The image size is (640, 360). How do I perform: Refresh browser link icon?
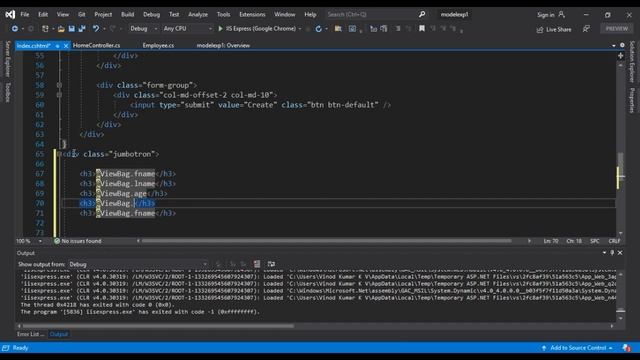318,29
